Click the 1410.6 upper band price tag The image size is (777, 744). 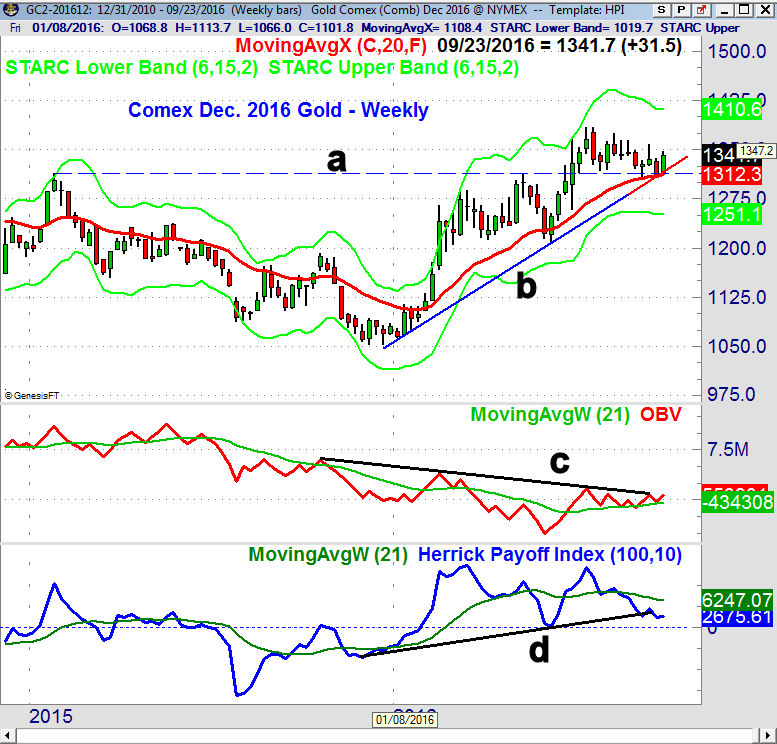pyautogui.click(x=732, y=110)
